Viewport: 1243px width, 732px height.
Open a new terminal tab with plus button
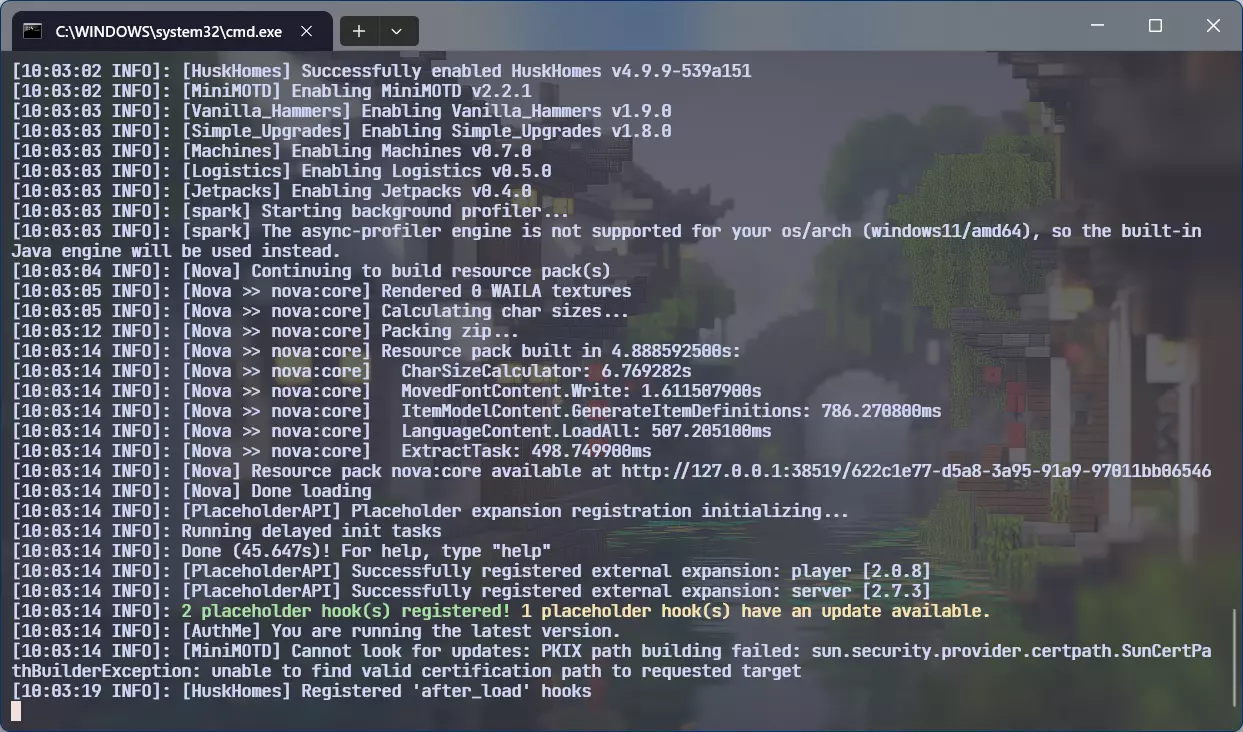point(359,31)
